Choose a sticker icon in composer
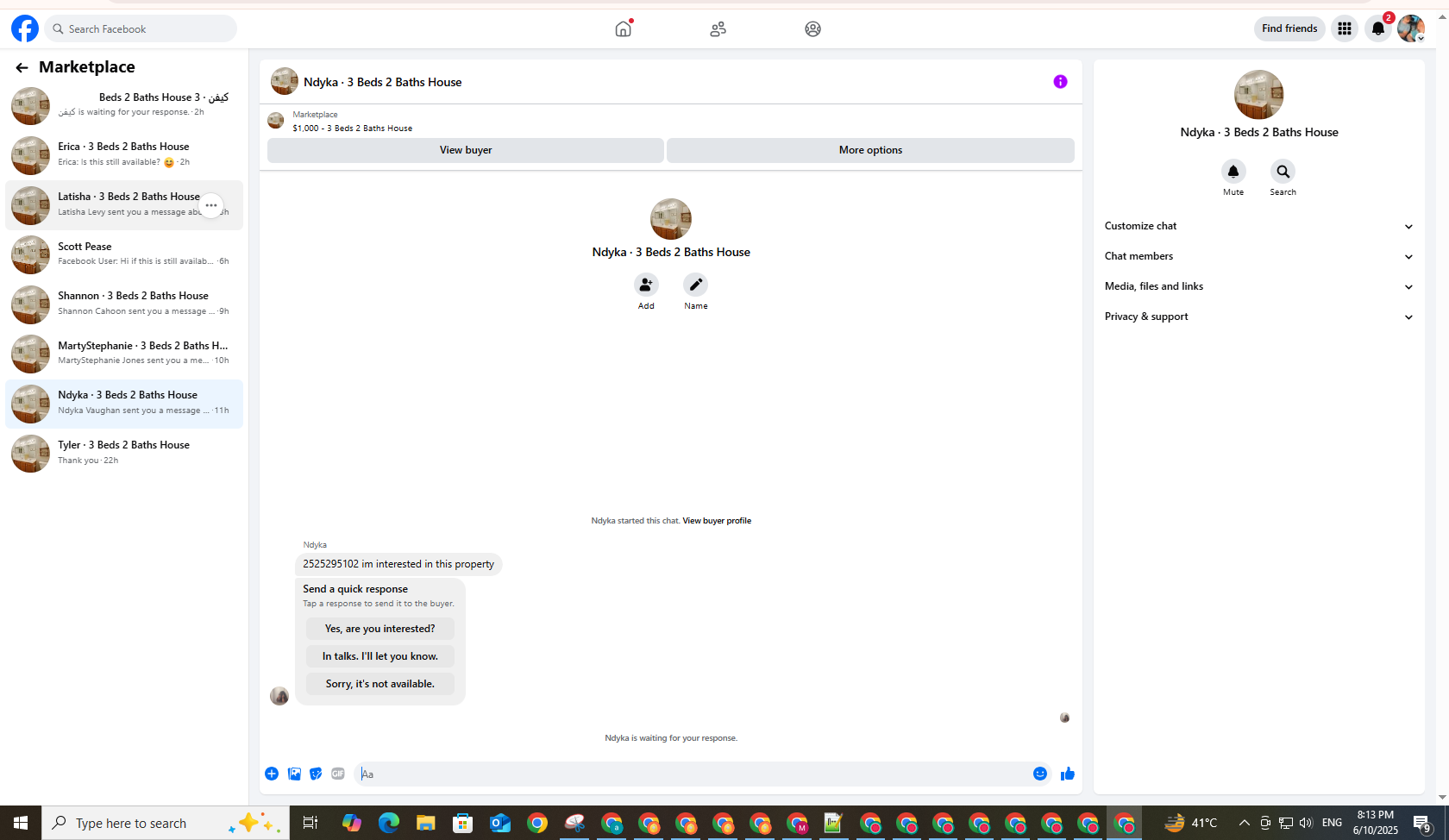The width and height of the screenshot is (1449, 840). point(316,774)
